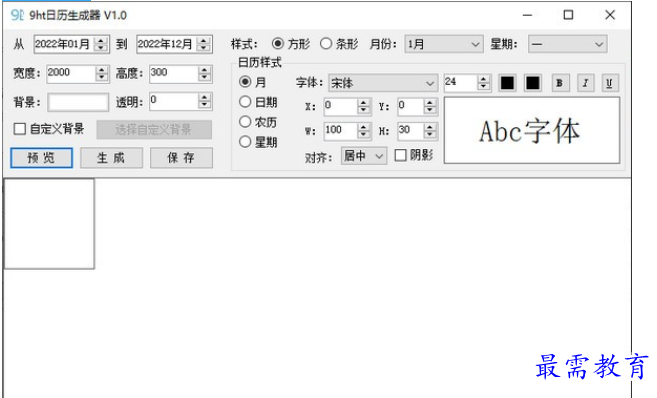Open the first black font color swatch
The width and height of the screenshot is (657, 398).
tap(507, 83)
